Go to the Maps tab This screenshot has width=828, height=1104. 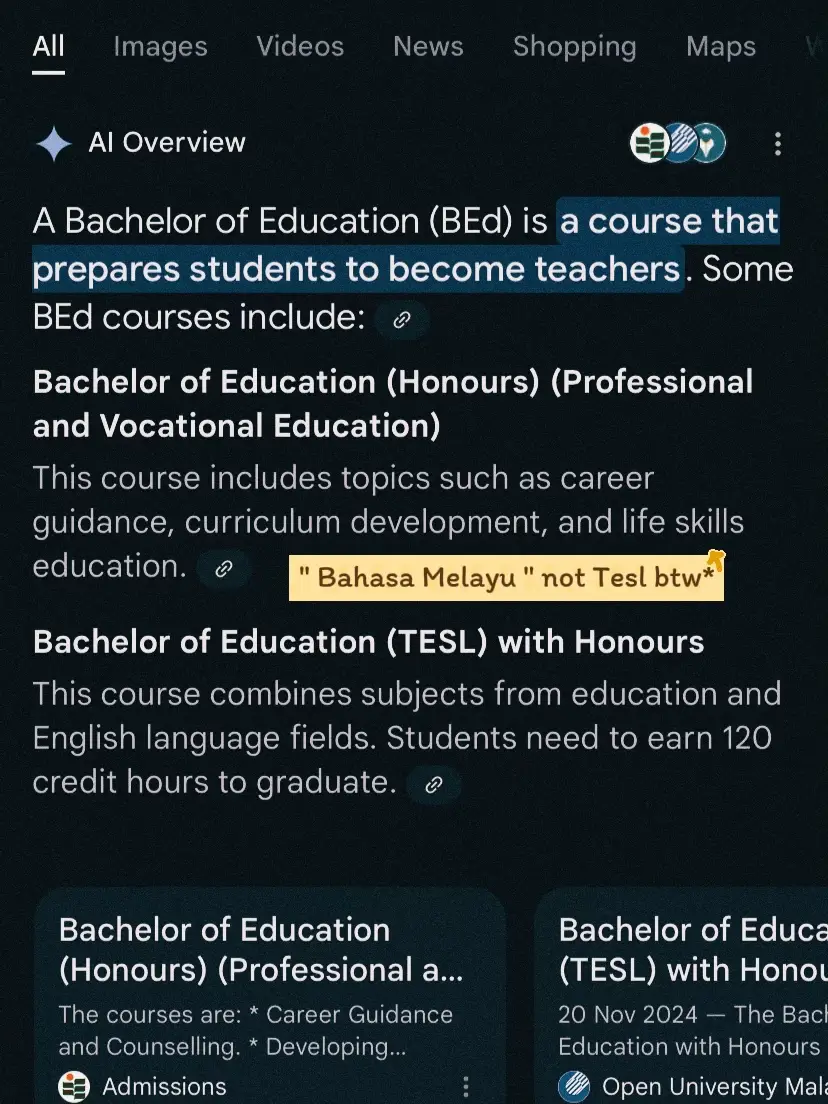721,46
